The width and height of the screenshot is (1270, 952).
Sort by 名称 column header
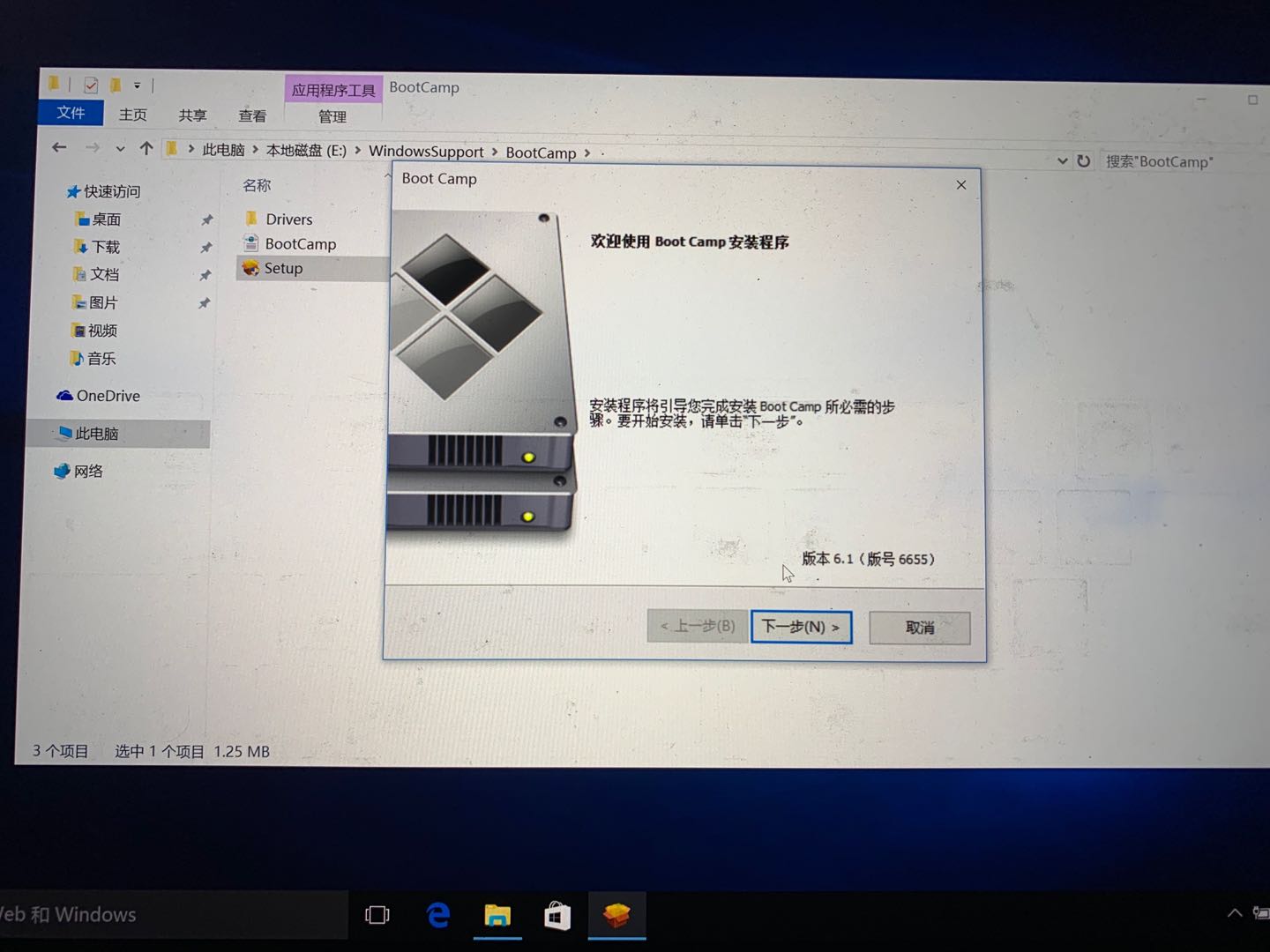[257, 185]
